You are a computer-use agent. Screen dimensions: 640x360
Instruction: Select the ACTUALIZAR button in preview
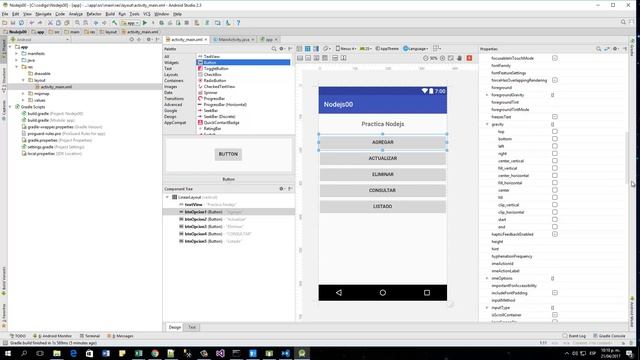point(382,158)
